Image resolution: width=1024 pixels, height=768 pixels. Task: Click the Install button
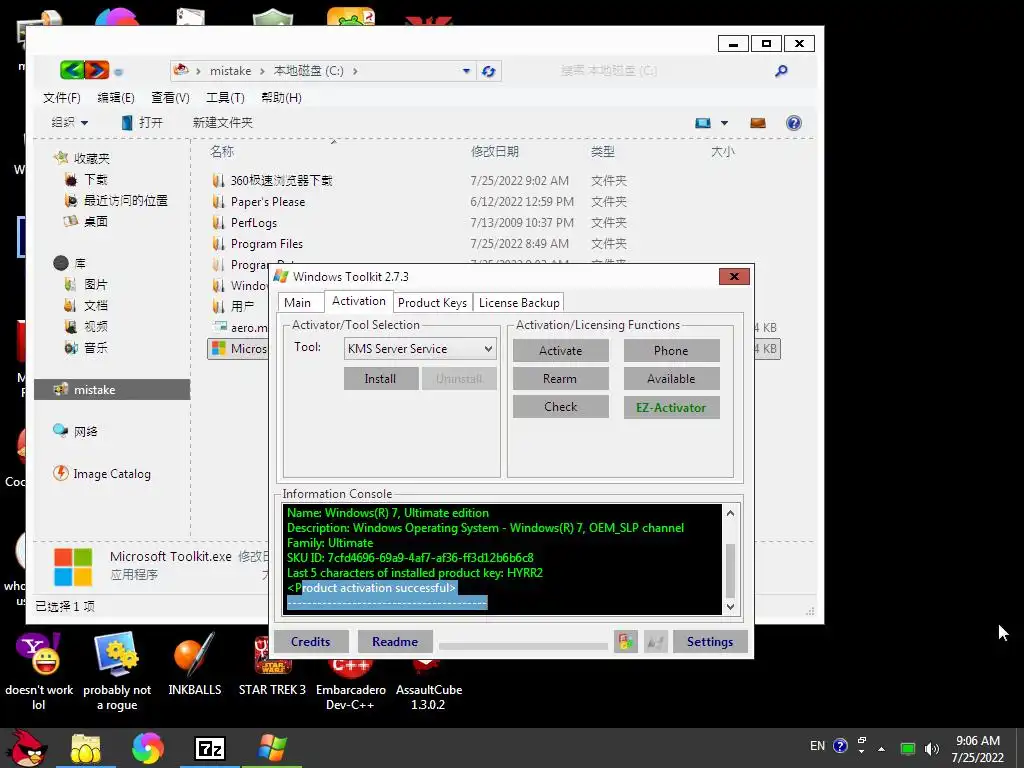[x=381, y=379]
